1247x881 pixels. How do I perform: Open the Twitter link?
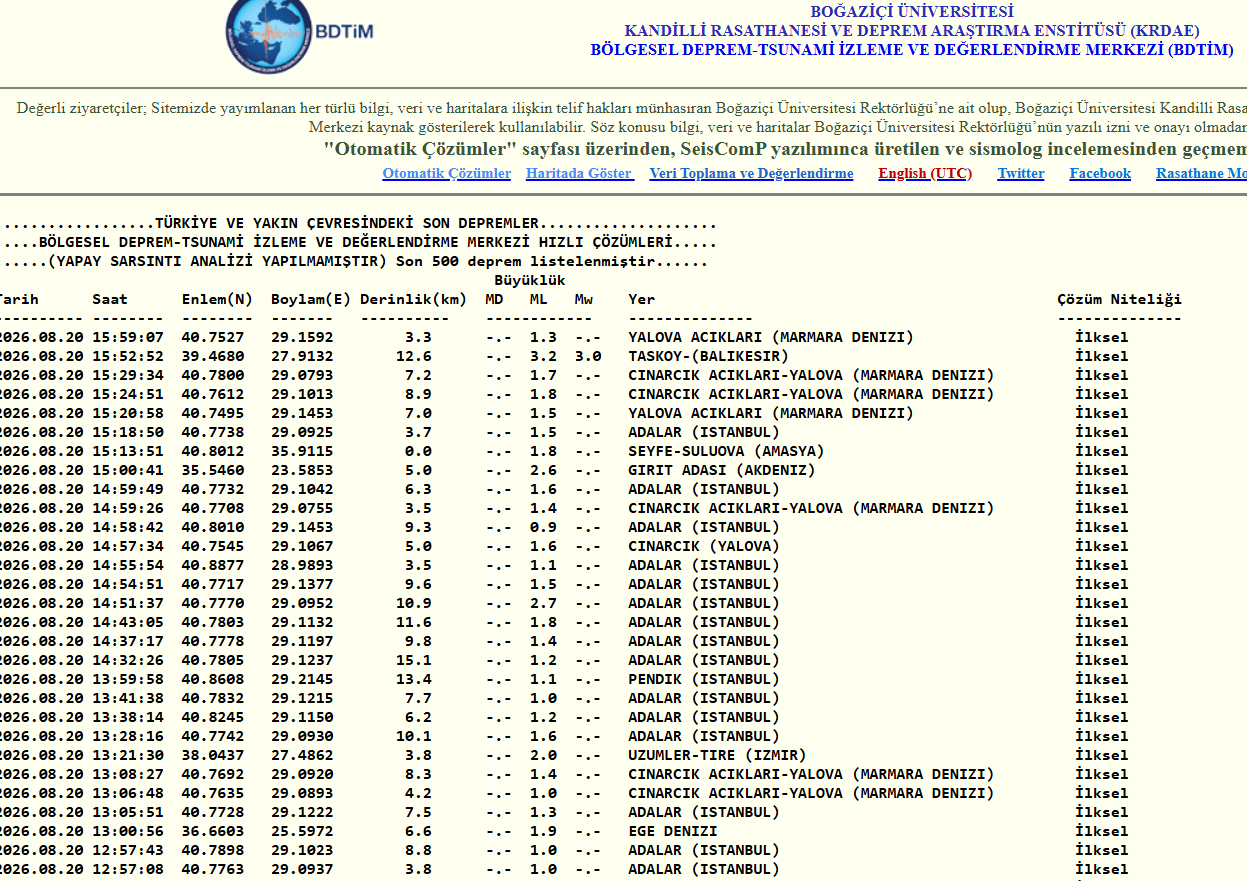coord(1021,174)
